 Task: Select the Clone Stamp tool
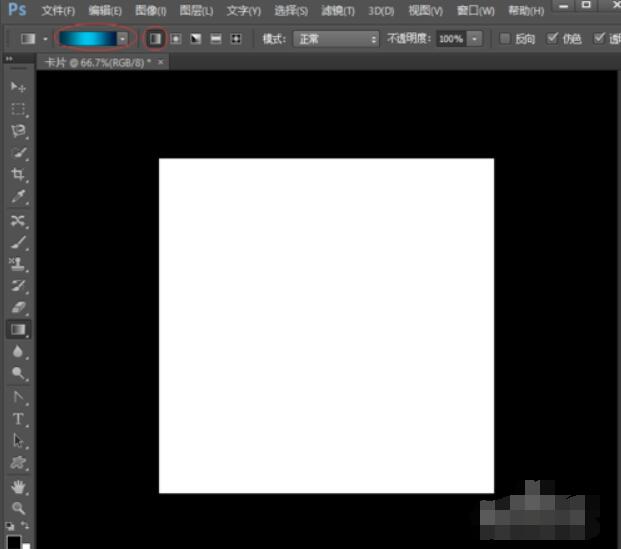pos(18,264)
